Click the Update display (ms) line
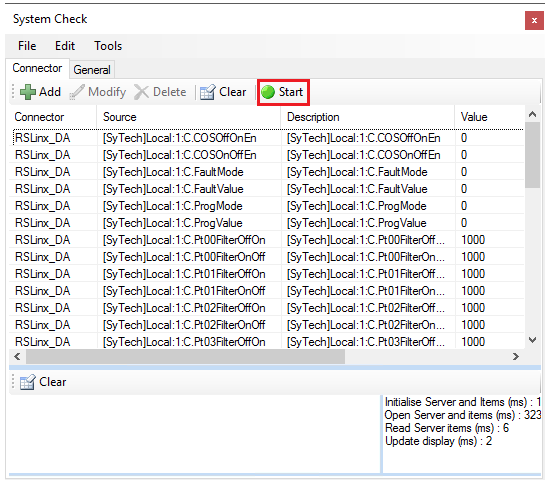Viewport: 549px width, 481px height. (x=438, y=441)
